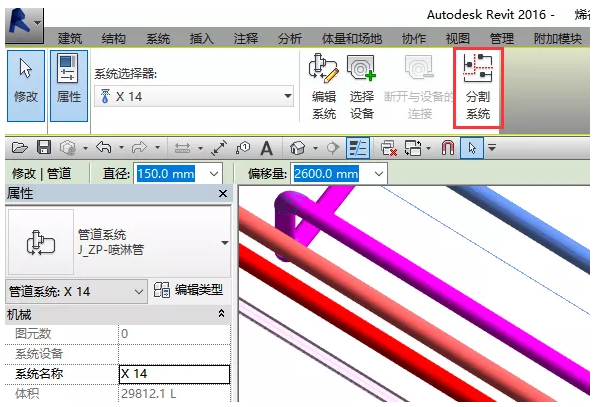Image resolution: width=596 pixels, height=407 pixels.
Task: Open dropdown arrow next to sync icon
Action: click(85, 148)
